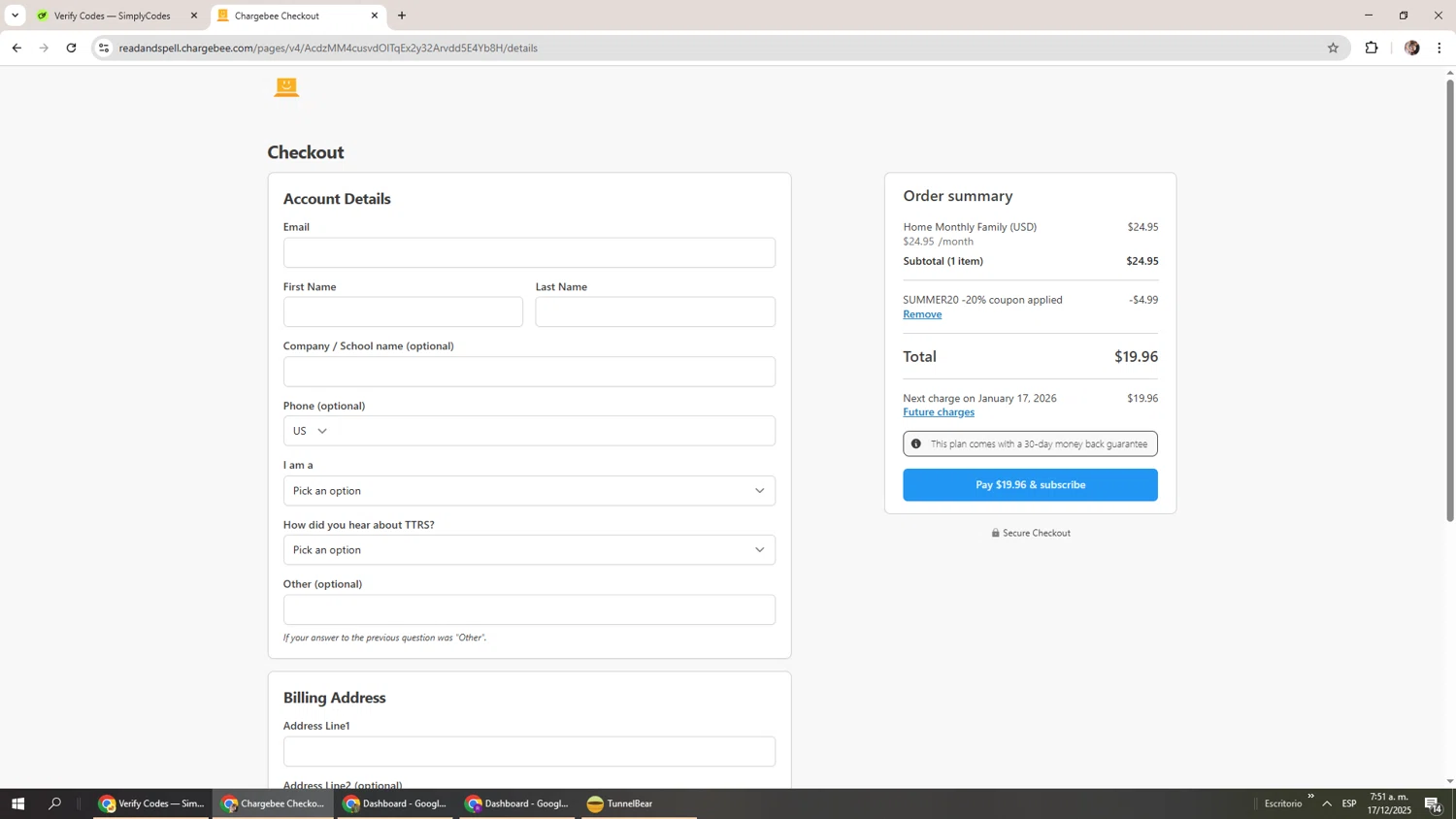Click the Address Line1 field

pos(529,751)
